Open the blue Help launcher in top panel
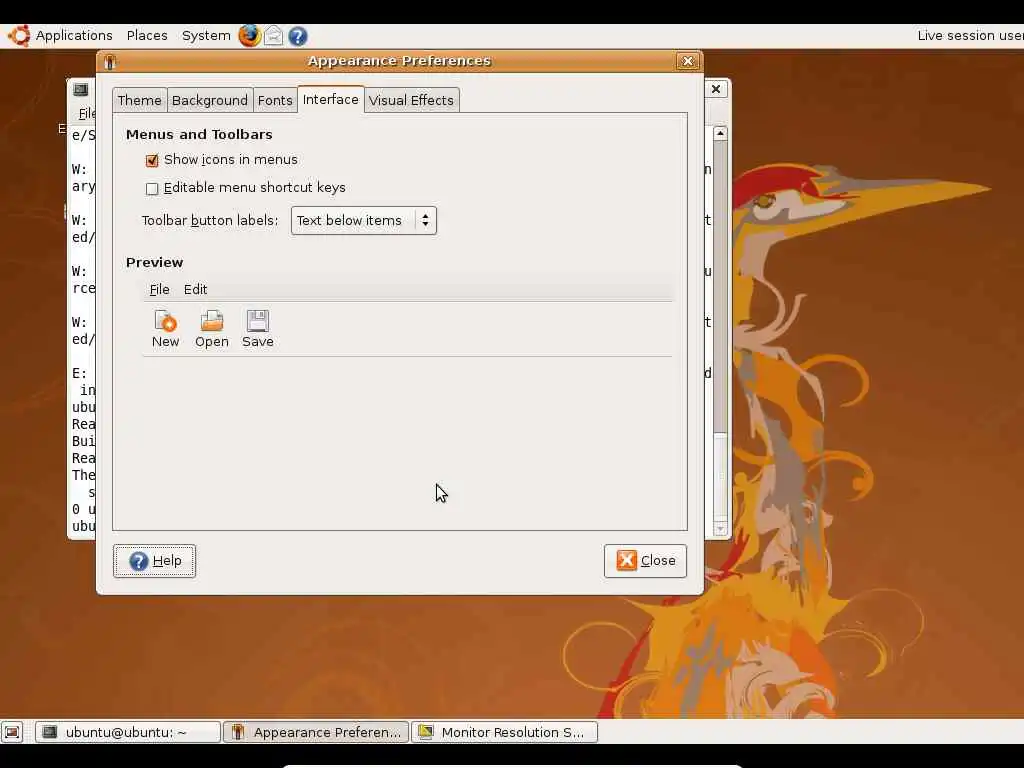This screenshot has width=1024, height=768. point(298,36)
